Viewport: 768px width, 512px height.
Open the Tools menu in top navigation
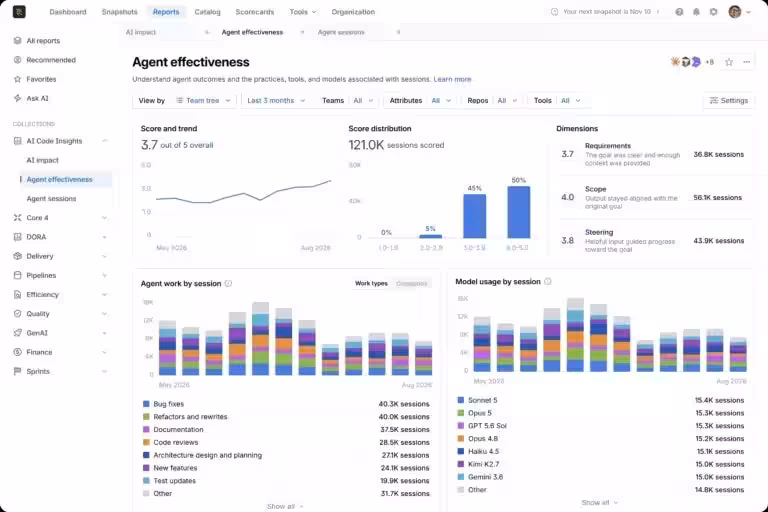pos(303,12)
